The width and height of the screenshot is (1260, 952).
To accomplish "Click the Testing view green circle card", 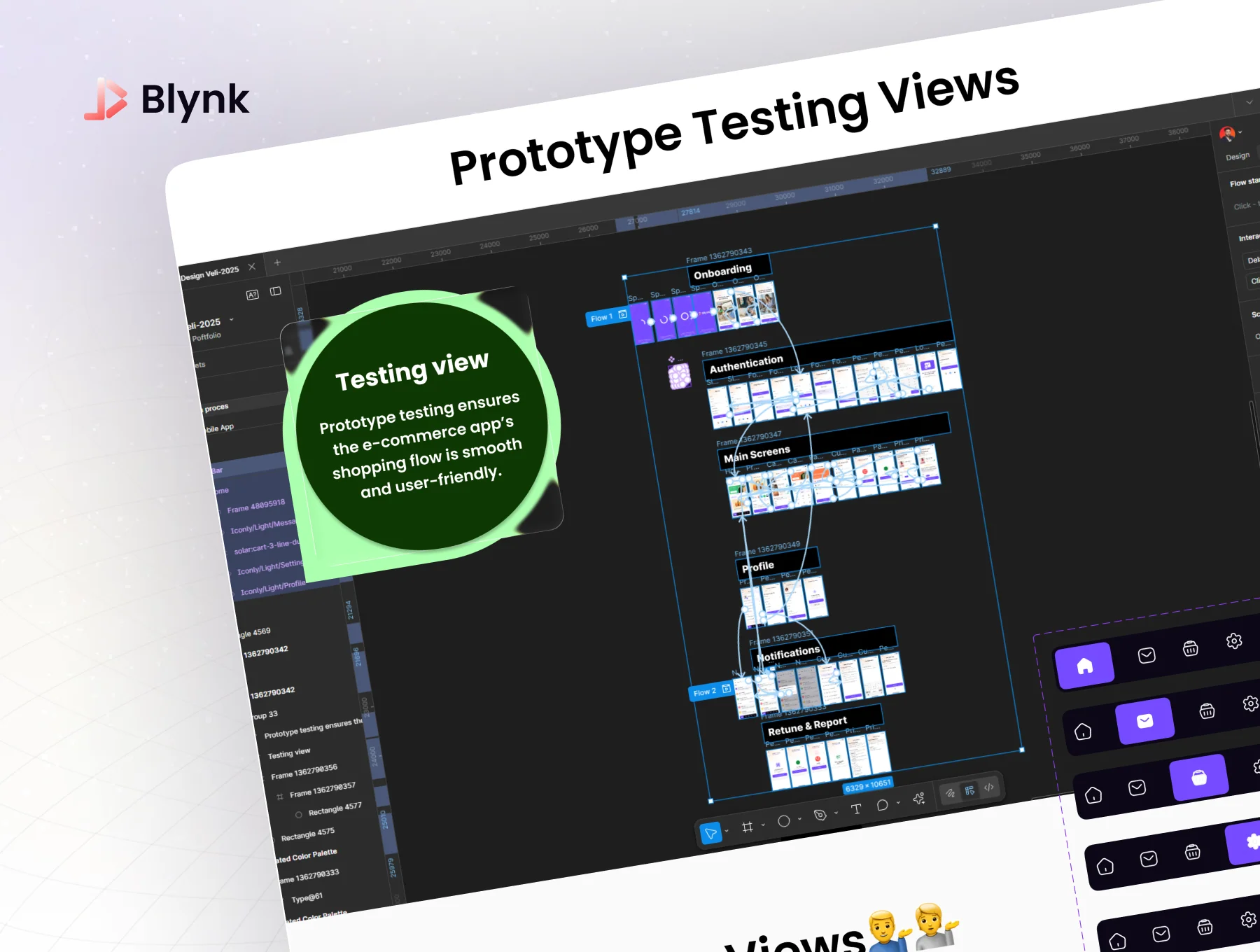I will click(x=422, y=426).
